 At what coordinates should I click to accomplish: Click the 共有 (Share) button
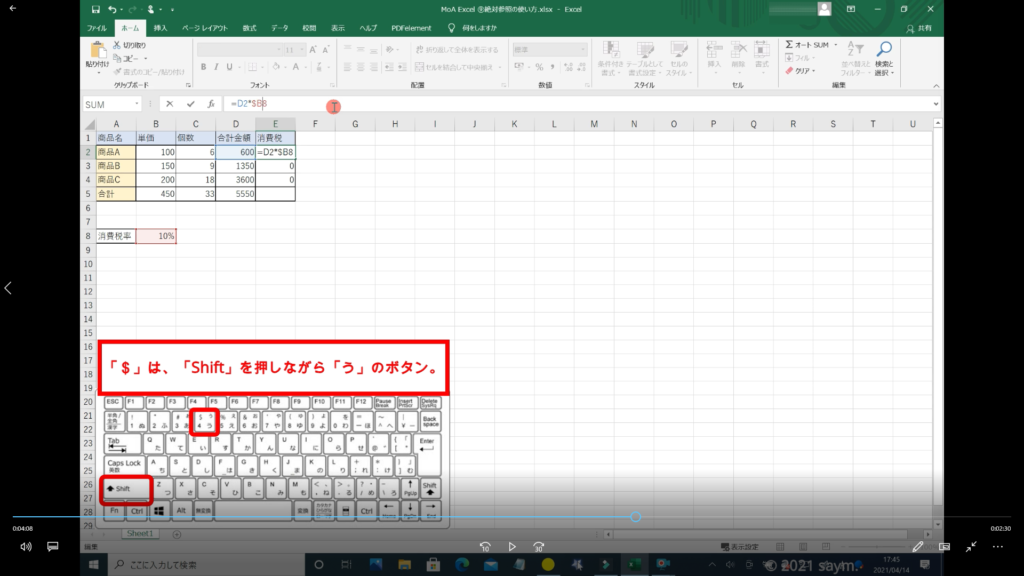click(x=923, y=28)
